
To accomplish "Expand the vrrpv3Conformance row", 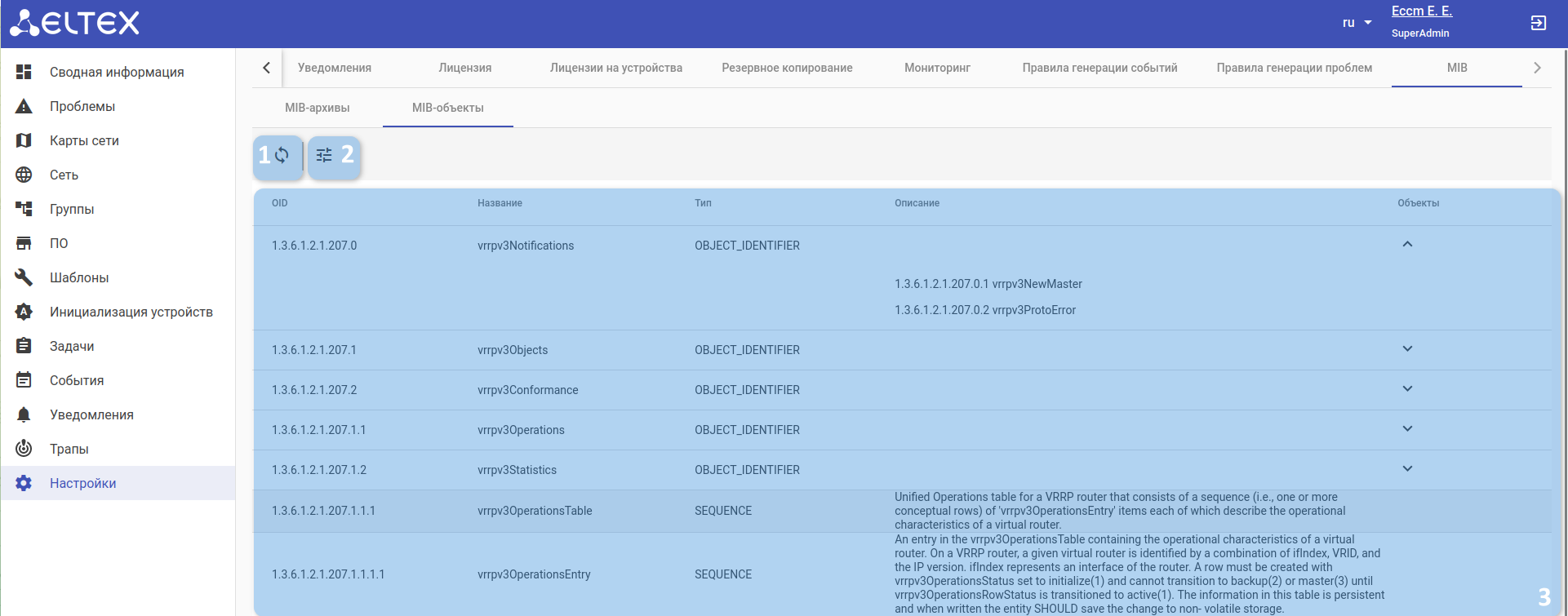I will pos(1407,388).
